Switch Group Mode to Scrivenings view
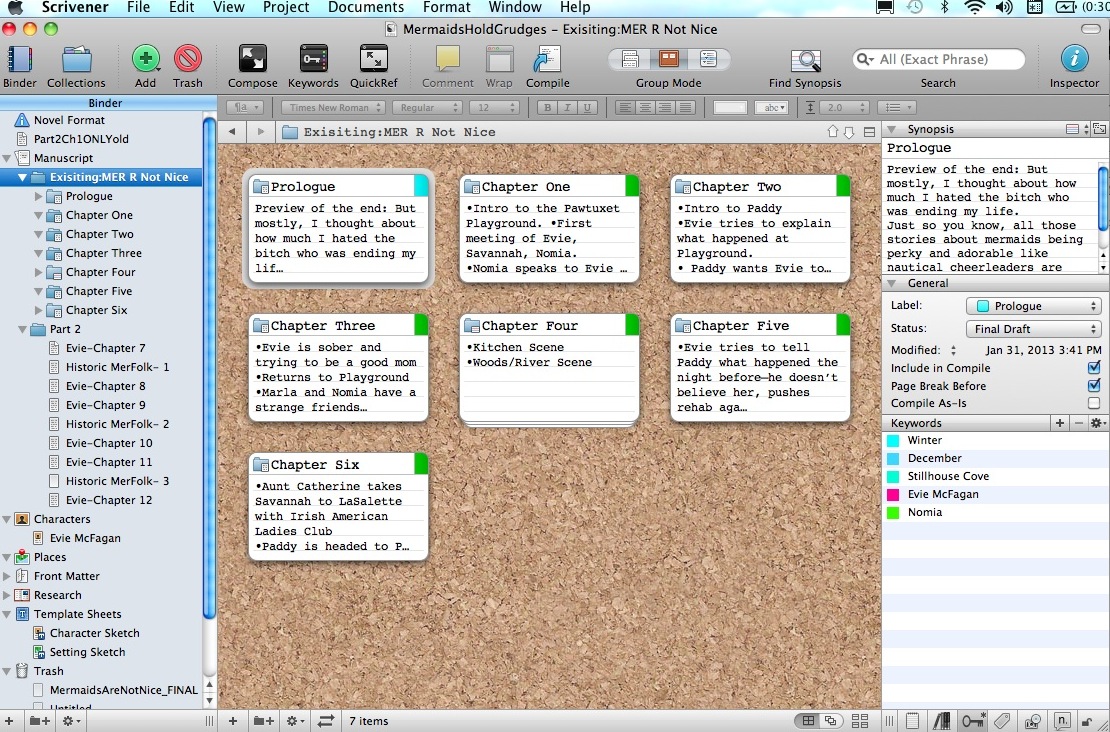This screenshot has height=732, width=1110. click(x=630, y=59)
